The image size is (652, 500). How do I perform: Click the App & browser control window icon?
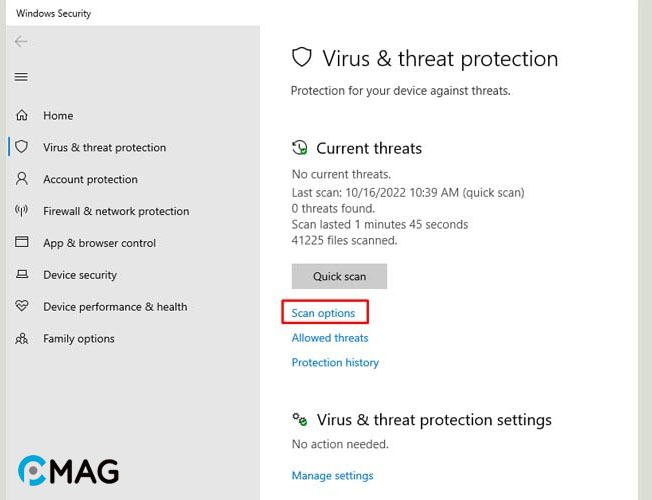22,242
